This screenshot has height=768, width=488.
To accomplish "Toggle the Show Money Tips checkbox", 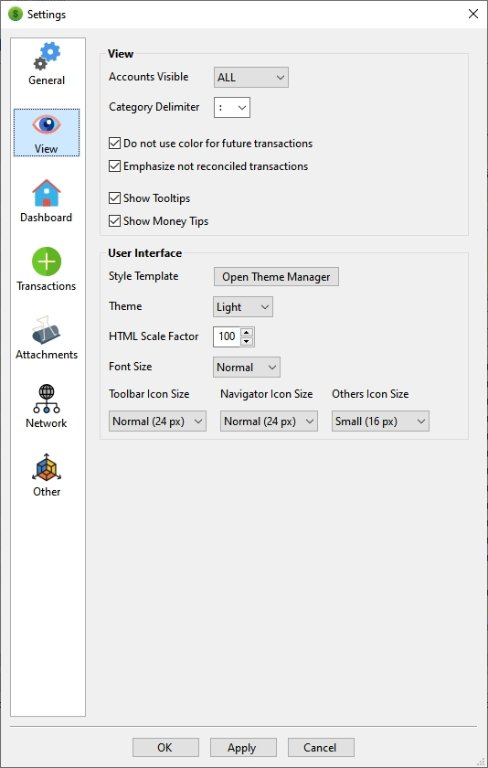I will pyautogui.click(x=115, y=221).
